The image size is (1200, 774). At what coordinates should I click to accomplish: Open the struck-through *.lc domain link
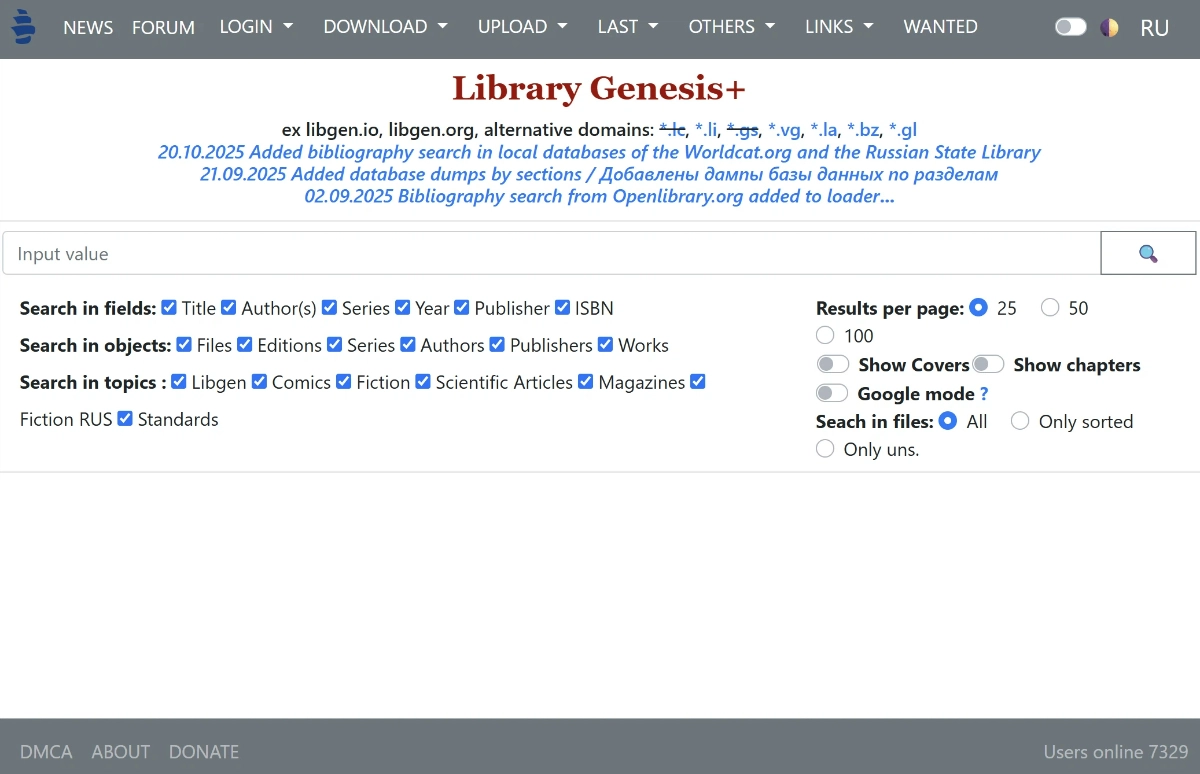pyautogui.click(x=672, y=129)
